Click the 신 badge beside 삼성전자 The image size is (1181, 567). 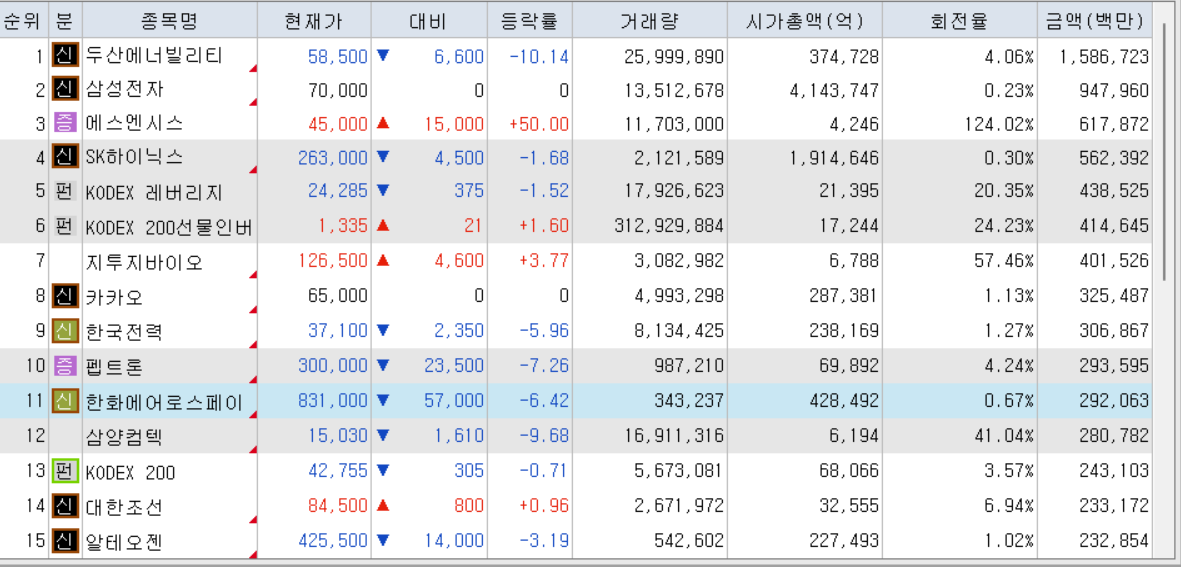pos(65,90)
